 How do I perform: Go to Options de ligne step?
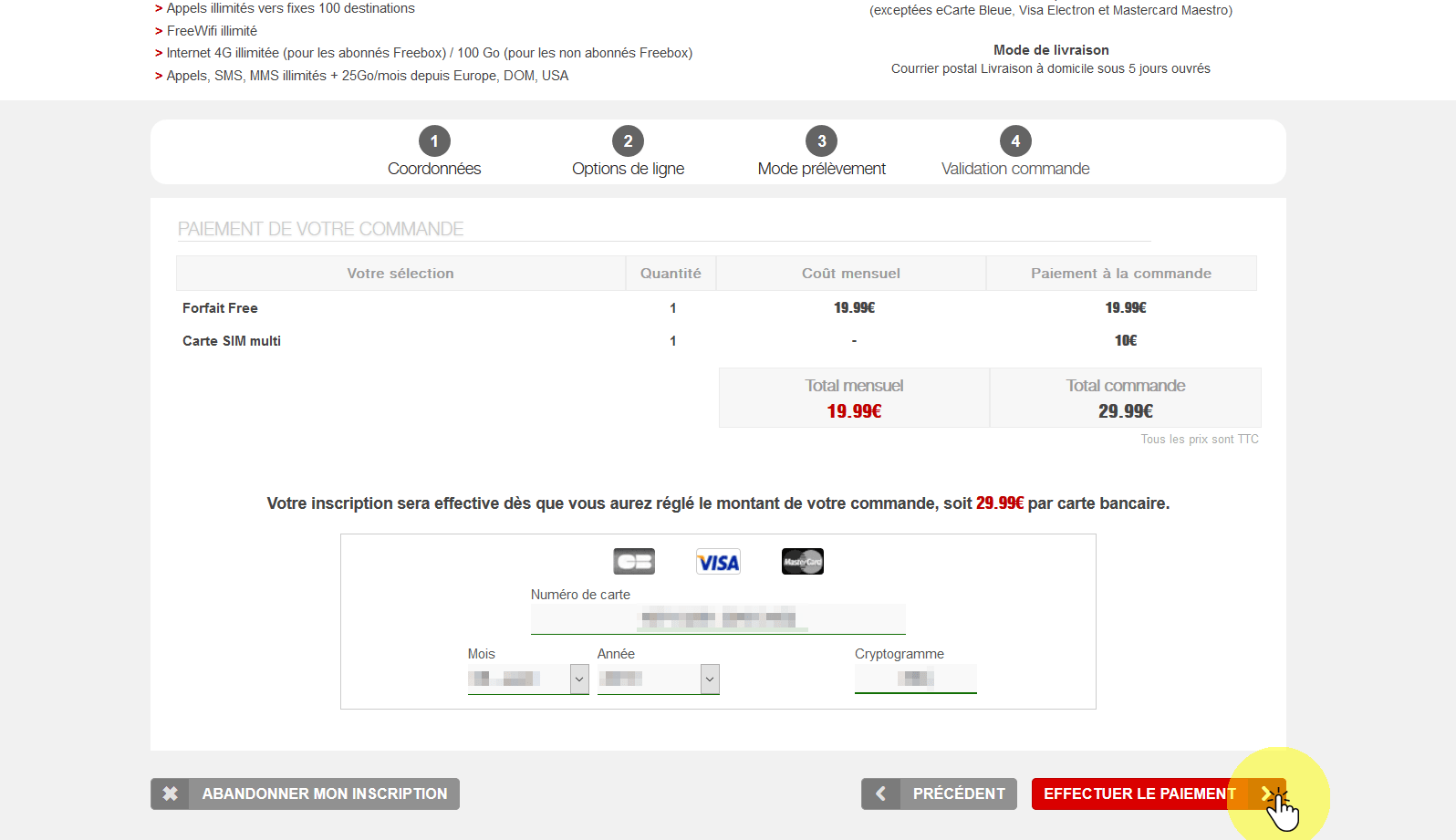coord(628,169)
